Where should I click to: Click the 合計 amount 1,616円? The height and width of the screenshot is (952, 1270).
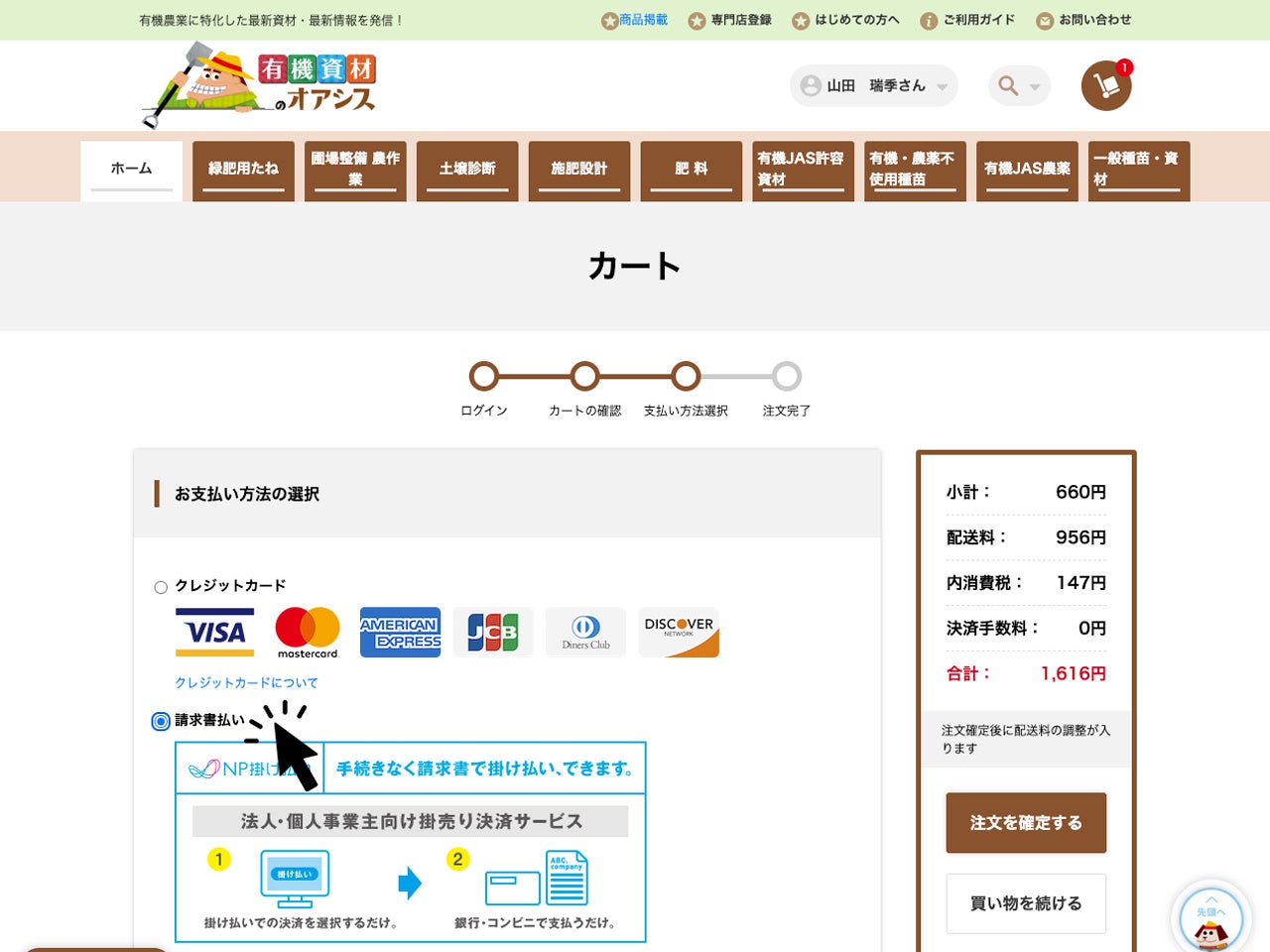(1074, 674)
